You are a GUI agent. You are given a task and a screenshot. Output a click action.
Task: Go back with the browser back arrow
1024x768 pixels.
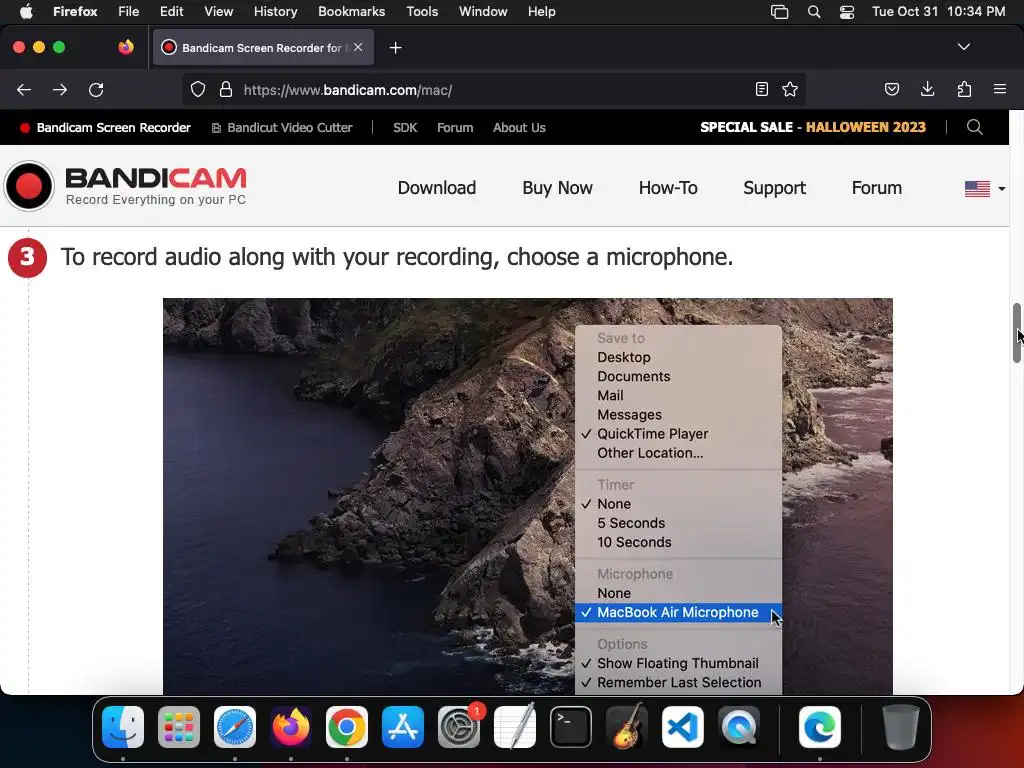[x=24, y=89]
